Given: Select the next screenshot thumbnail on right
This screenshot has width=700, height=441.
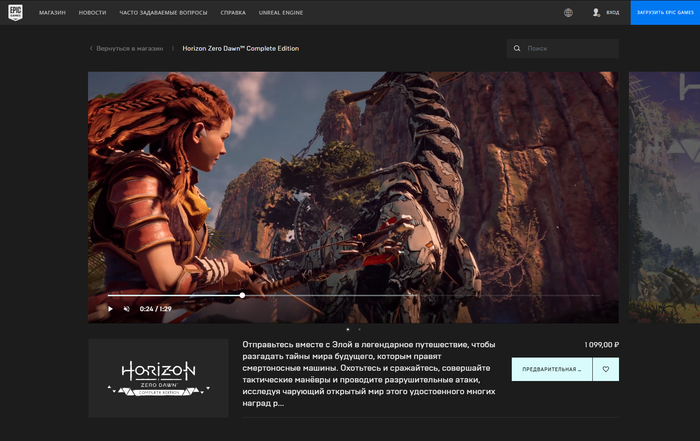Looking at the screenshot, I should (664, 197).
